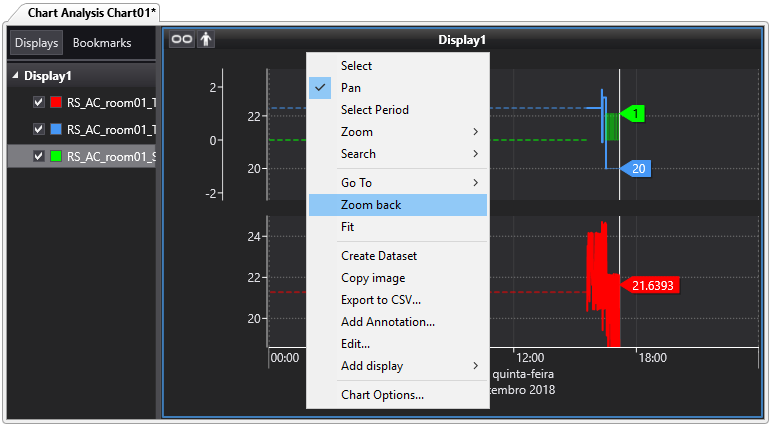Click the blue value marker labeled 20

click(x=637, y=168)
